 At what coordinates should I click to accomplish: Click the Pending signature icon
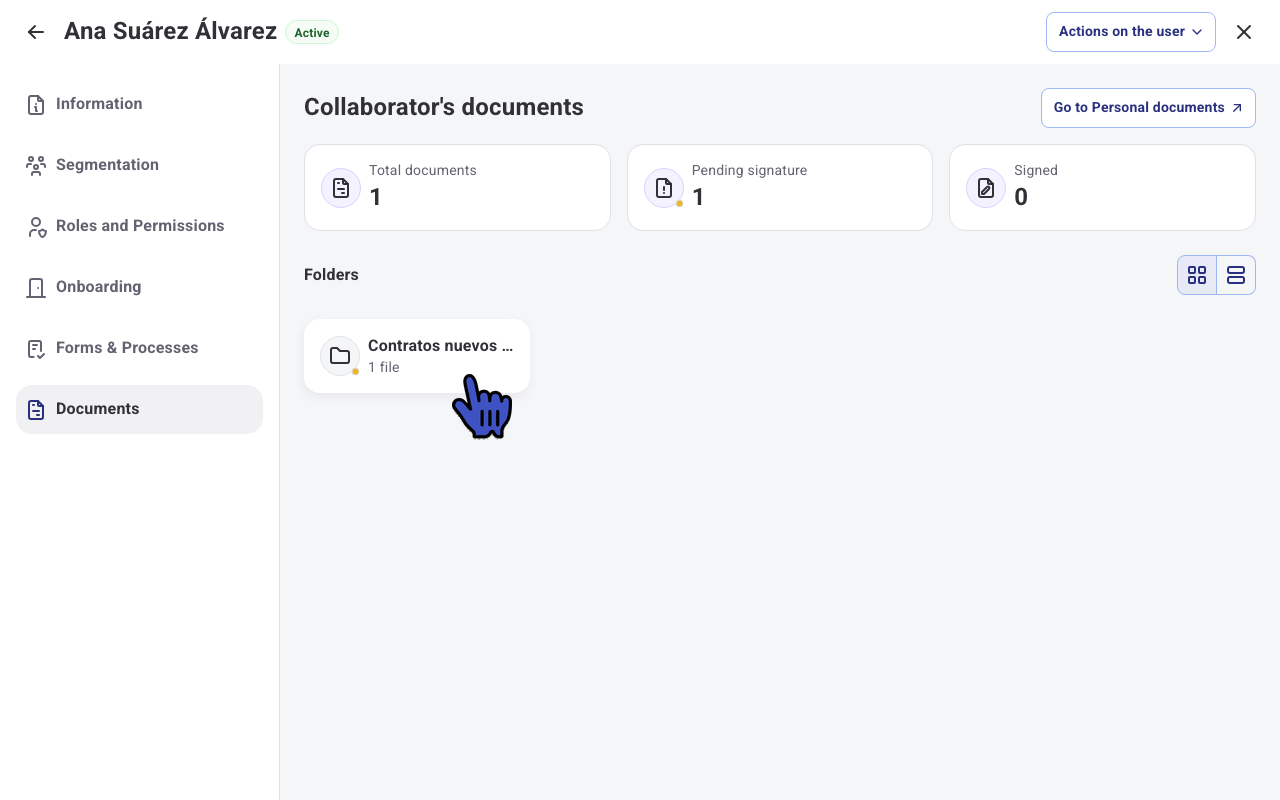point(664,188)
